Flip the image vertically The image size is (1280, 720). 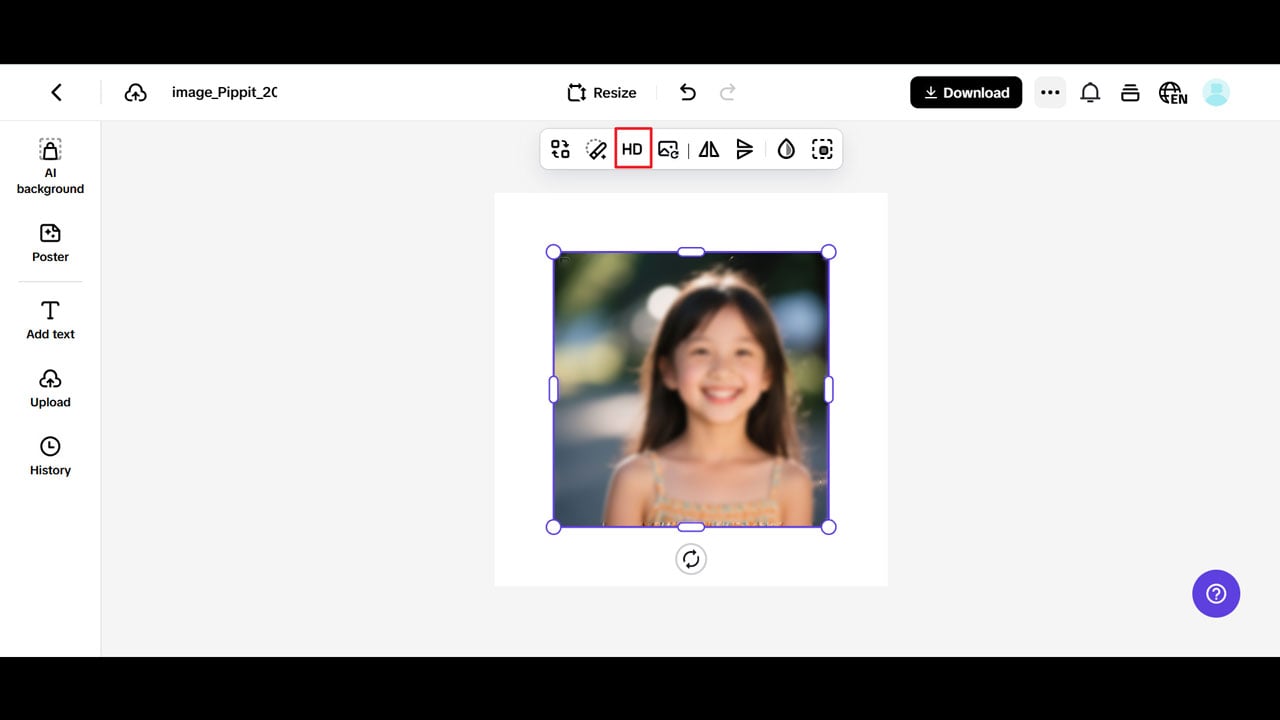tap(745, 148)
